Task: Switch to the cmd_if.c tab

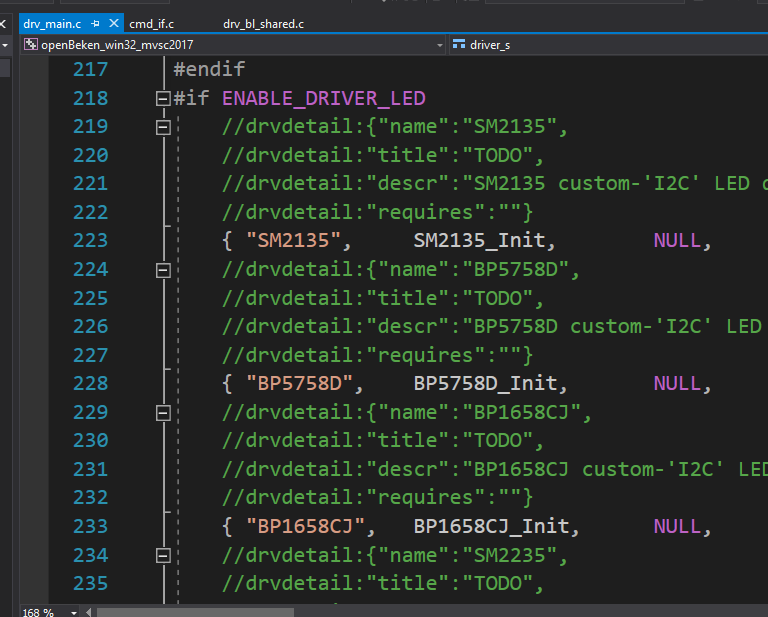Action: (151, 24)
